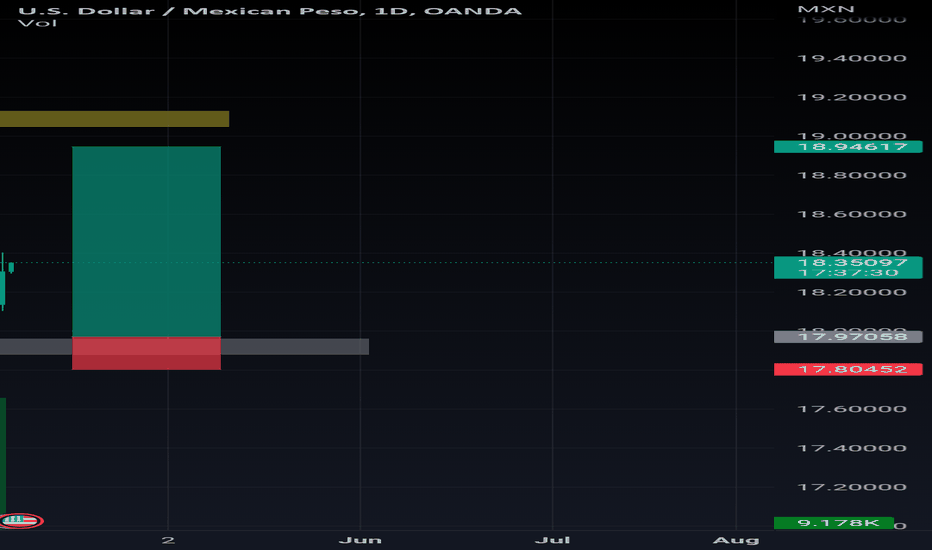
Task: Click the 18.94617 target price label
Action: click(x=848, y=147)
